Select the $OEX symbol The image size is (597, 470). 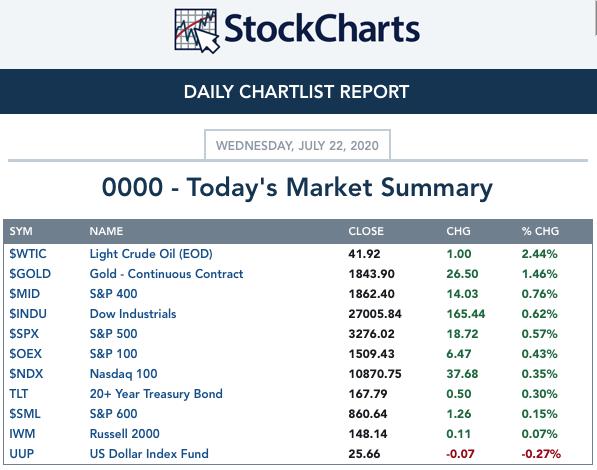click(x=26, y=353)
